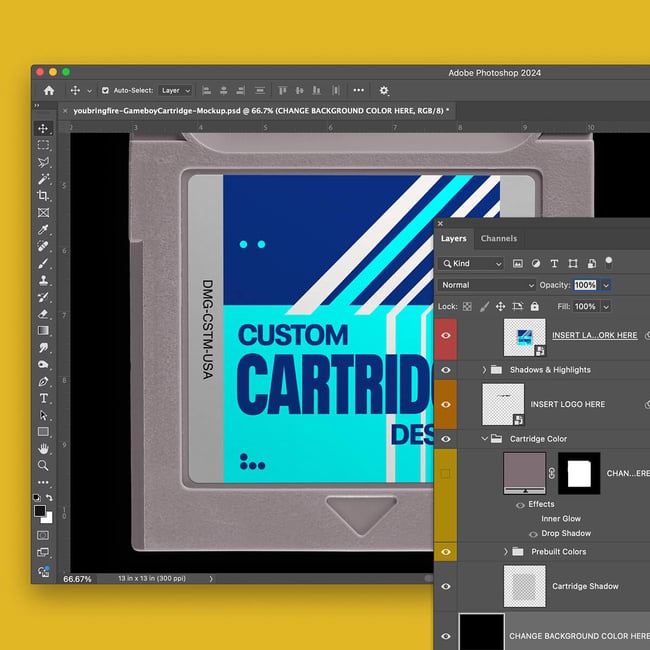The width and height of the screenshot is (650, 650).
Task: Open the options bar gear settings
Action: [384, 90]
